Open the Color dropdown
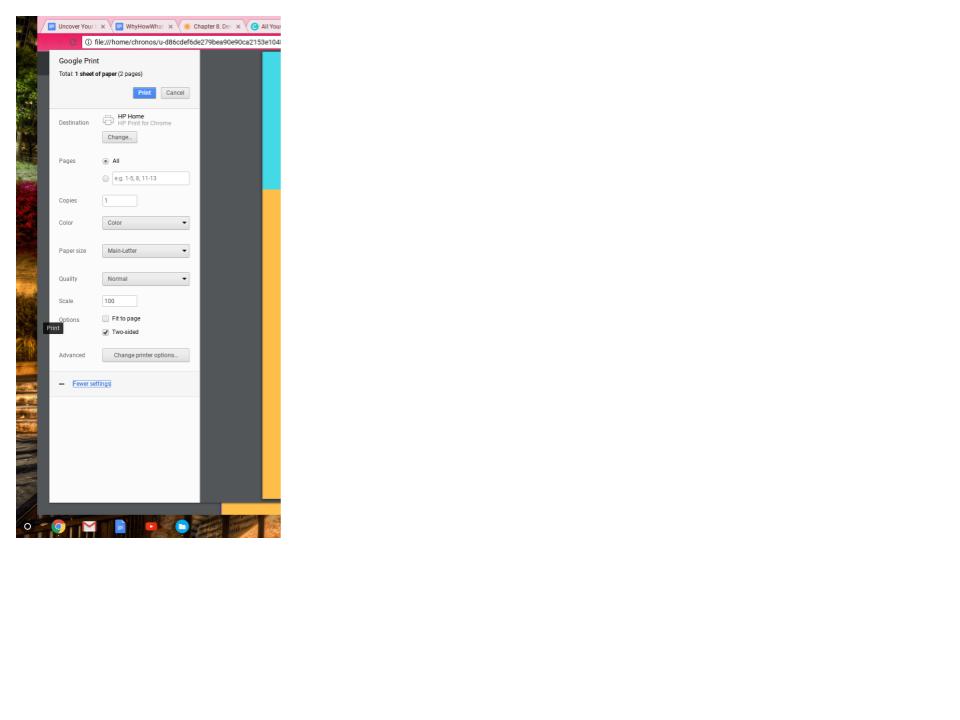This screenshot has height=720, width=960. (146, 223)
